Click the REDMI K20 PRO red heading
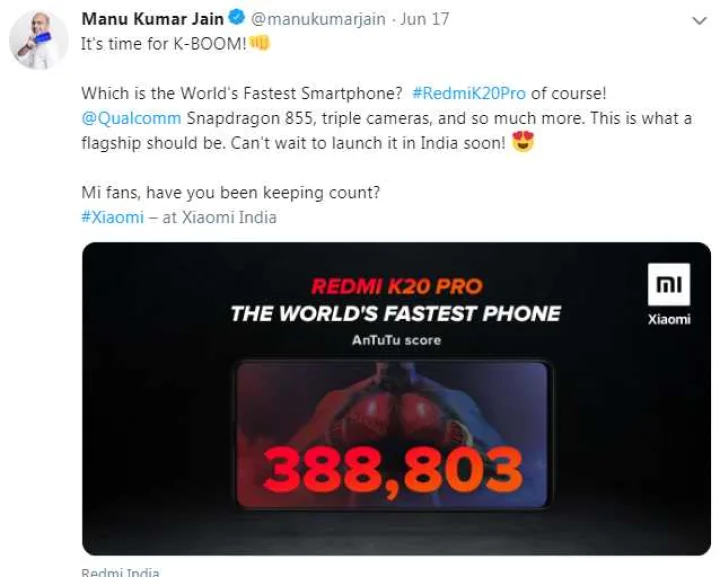 coord(397,286)
